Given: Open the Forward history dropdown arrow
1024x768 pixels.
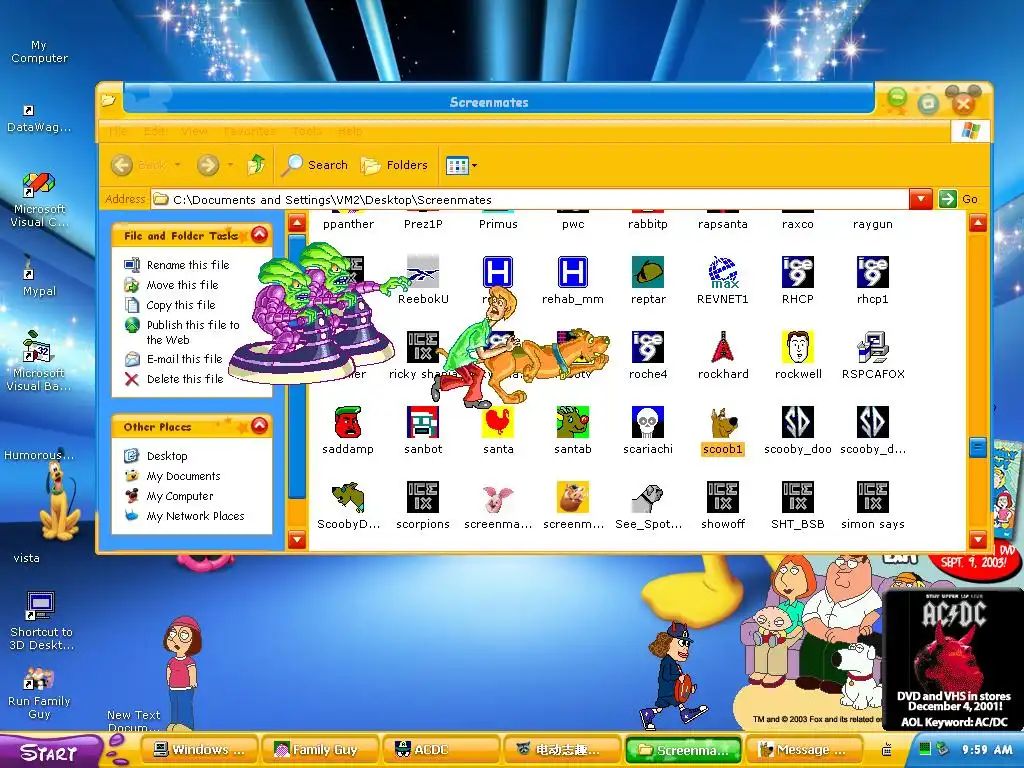Looking at the screenshot, I should tap(231, 165).
